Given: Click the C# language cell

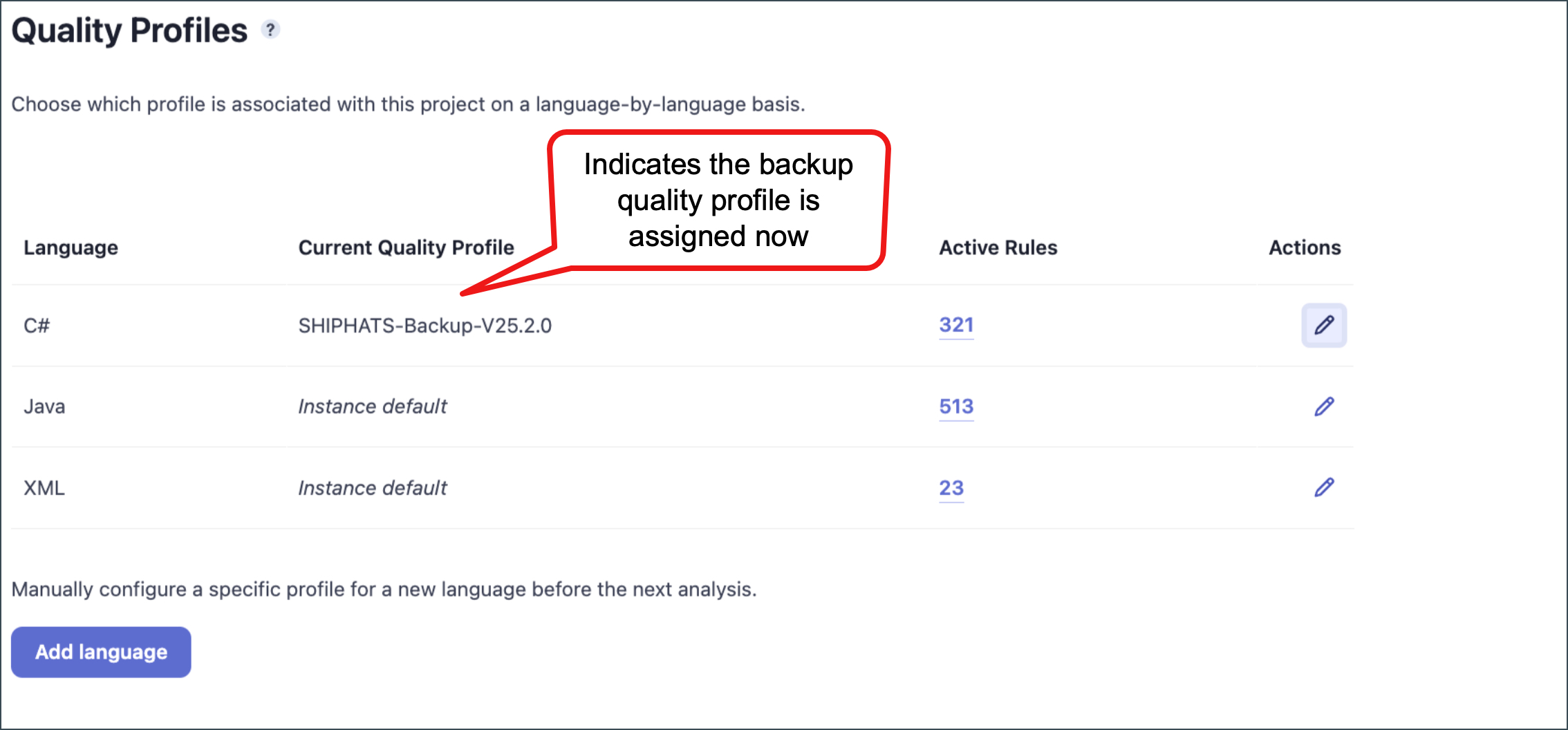Looking at the screenshot, I should (x=37, y=326).
